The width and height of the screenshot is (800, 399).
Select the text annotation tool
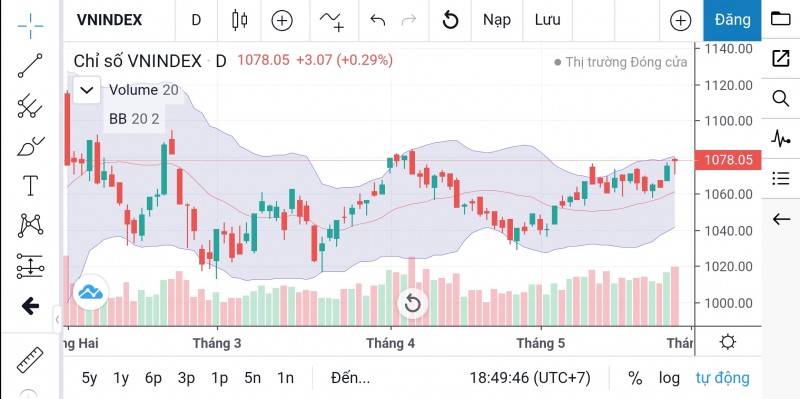click(x=31, y=185)
